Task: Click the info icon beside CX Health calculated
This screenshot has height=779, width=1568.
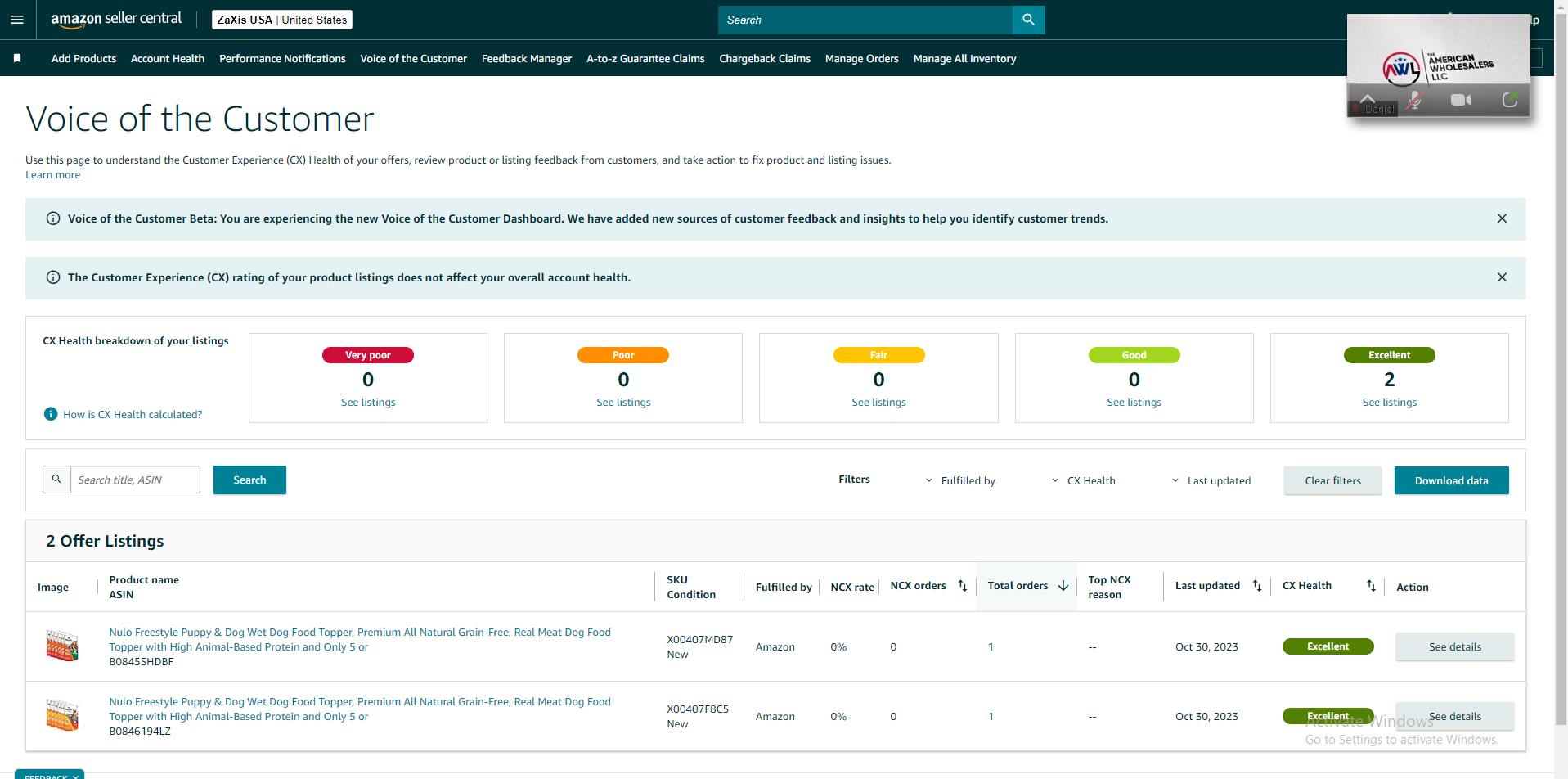Action: [x=51, y=414]
